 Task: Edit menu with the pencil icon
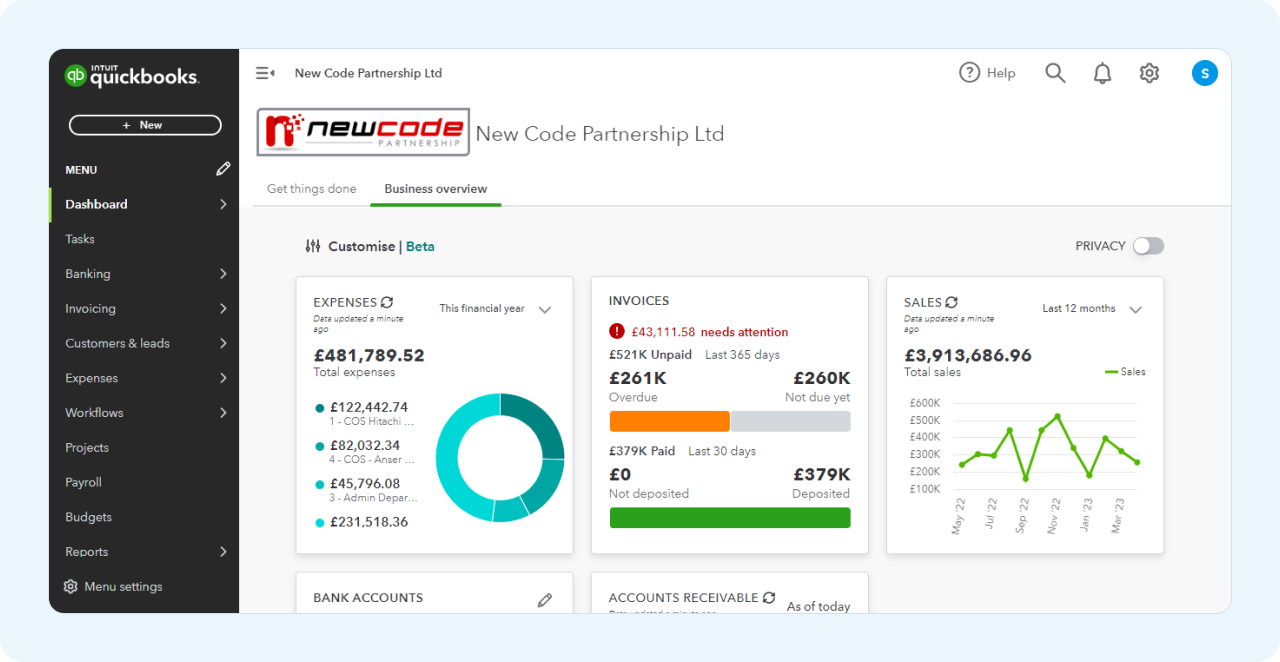[223, 169]
